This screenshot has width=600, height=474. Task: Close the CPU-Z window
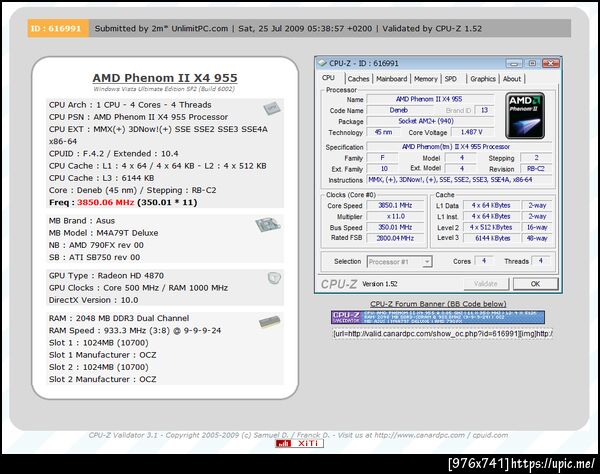pyautogui.click(x=551, y=63)
